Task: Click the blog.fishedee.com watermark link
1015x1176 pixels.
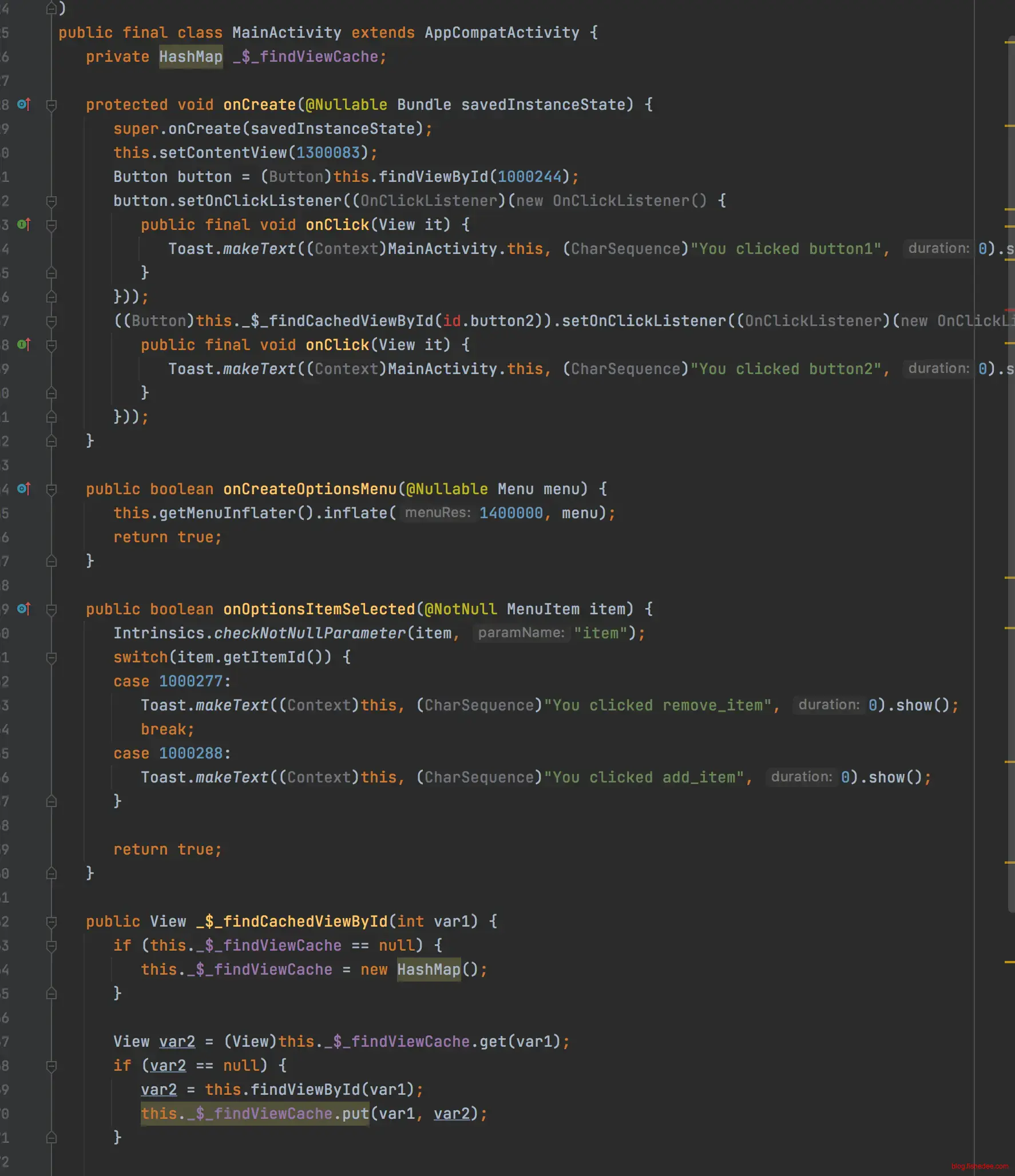Action: 980,1166
